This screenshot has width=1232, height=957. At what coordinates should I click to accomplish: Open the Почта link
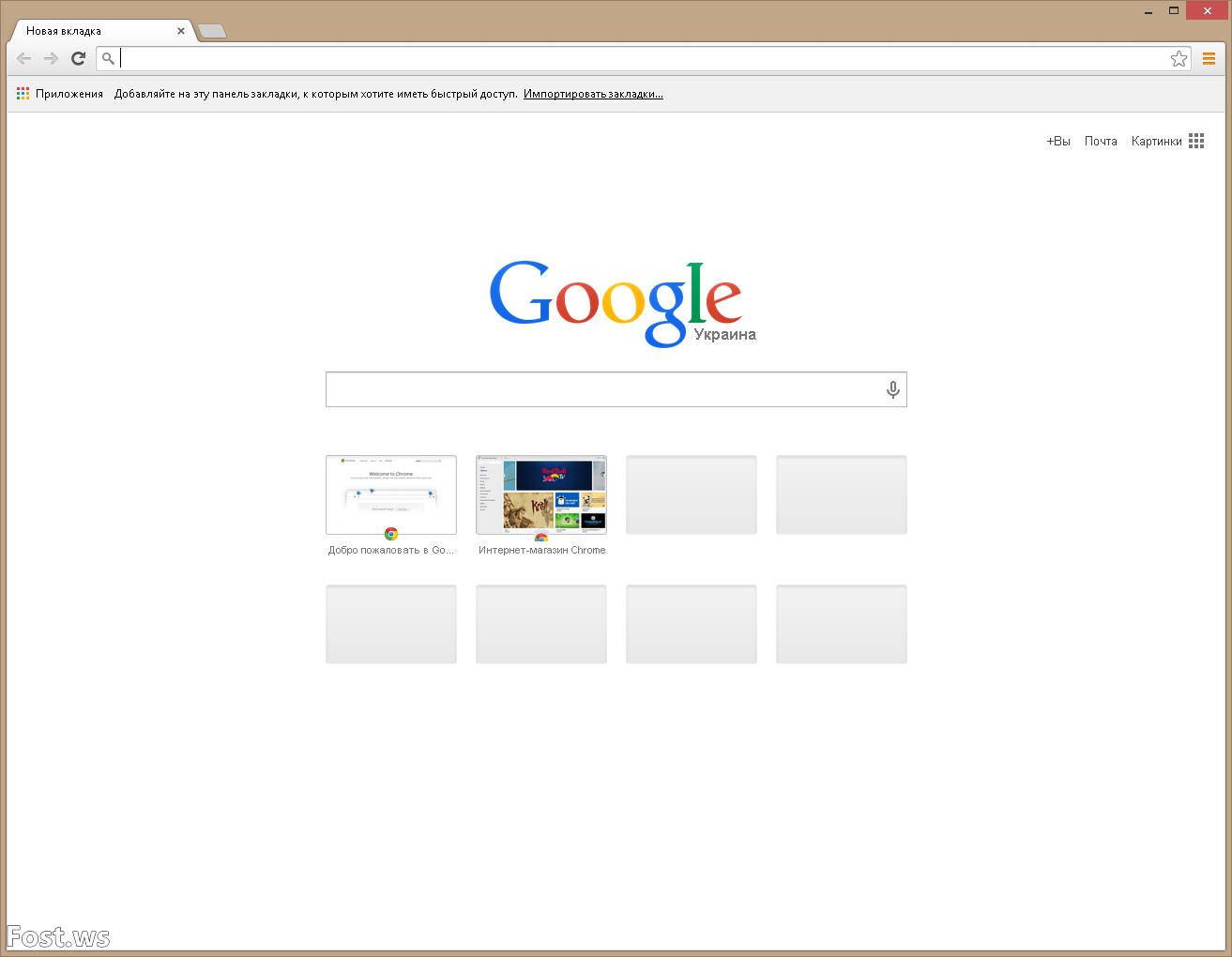point(1101,141)
